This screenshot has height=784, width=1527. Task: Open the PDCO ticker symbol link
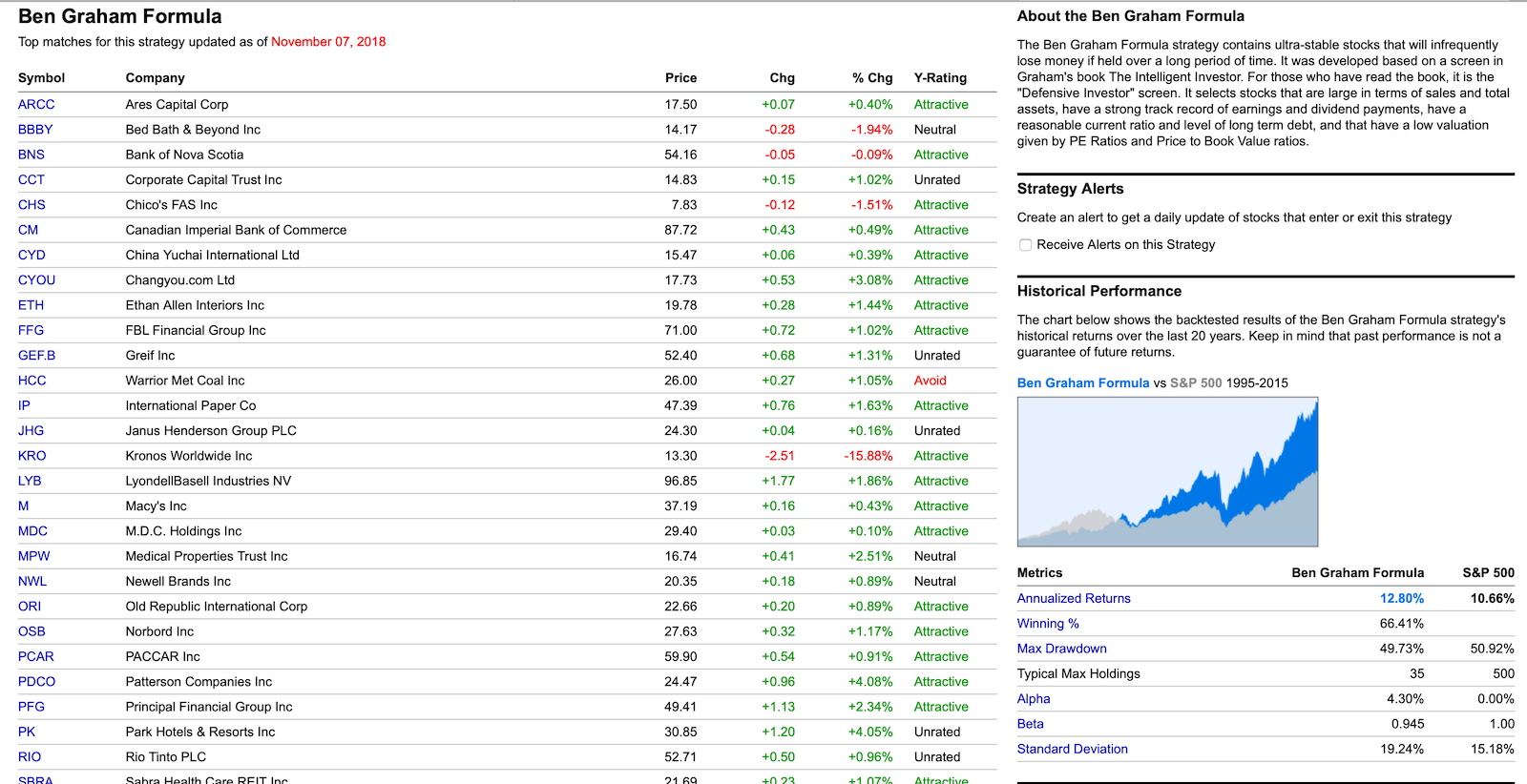[37, 682]
